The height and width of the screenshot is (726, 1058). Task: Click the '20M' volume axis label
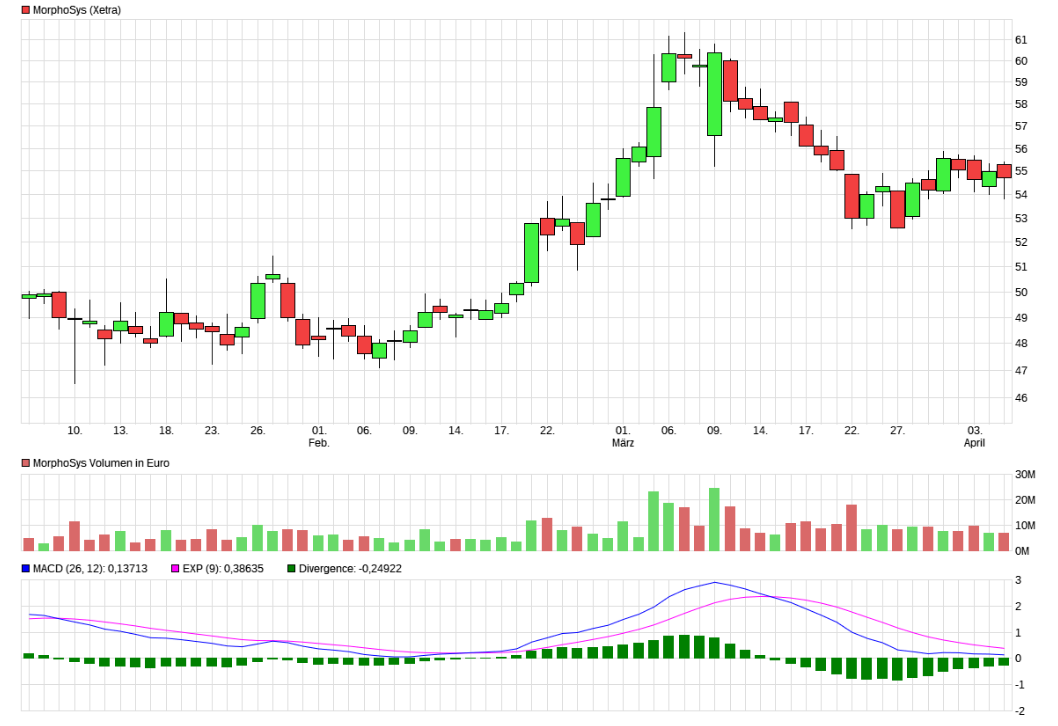click(x=1025, y=500)
